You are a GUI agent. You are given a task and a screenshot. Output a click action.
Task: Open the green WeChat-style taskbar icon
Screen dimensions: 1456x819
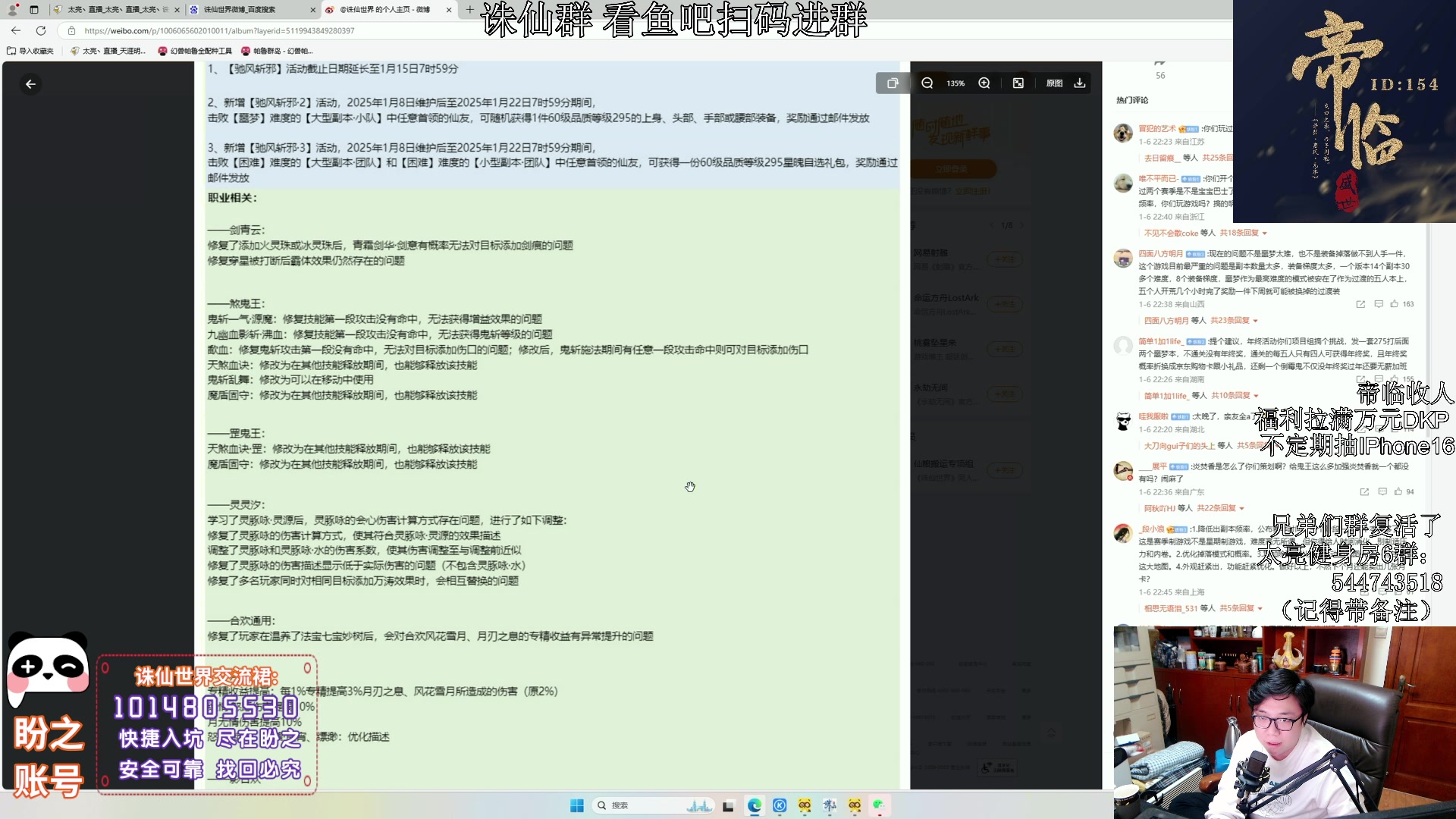point(879,805)
